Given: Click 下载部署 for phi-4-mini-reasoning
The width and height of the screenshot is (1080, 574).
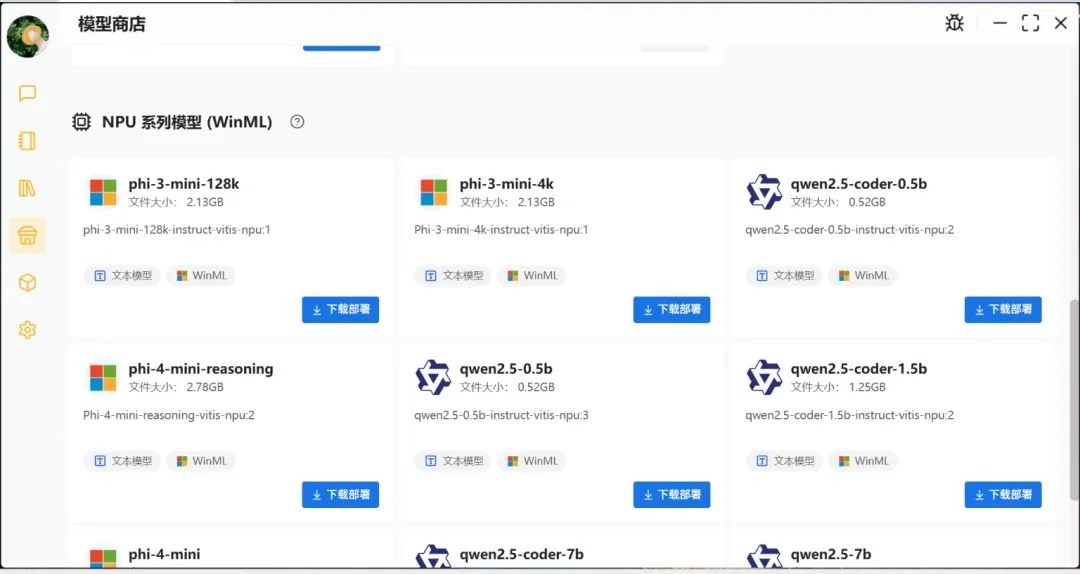Looking at the screenshot, I should pyautogui.click(x=340, y=495).
